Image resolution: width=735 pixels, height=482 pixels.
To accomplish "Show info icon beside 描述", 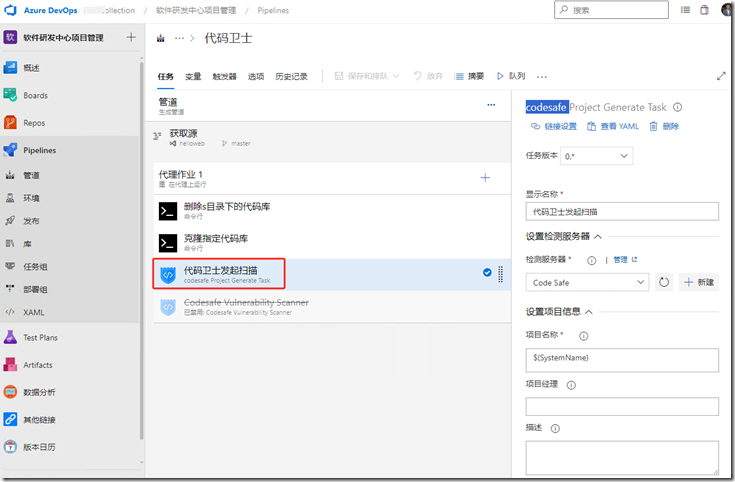I will click(x=555, y=429).
